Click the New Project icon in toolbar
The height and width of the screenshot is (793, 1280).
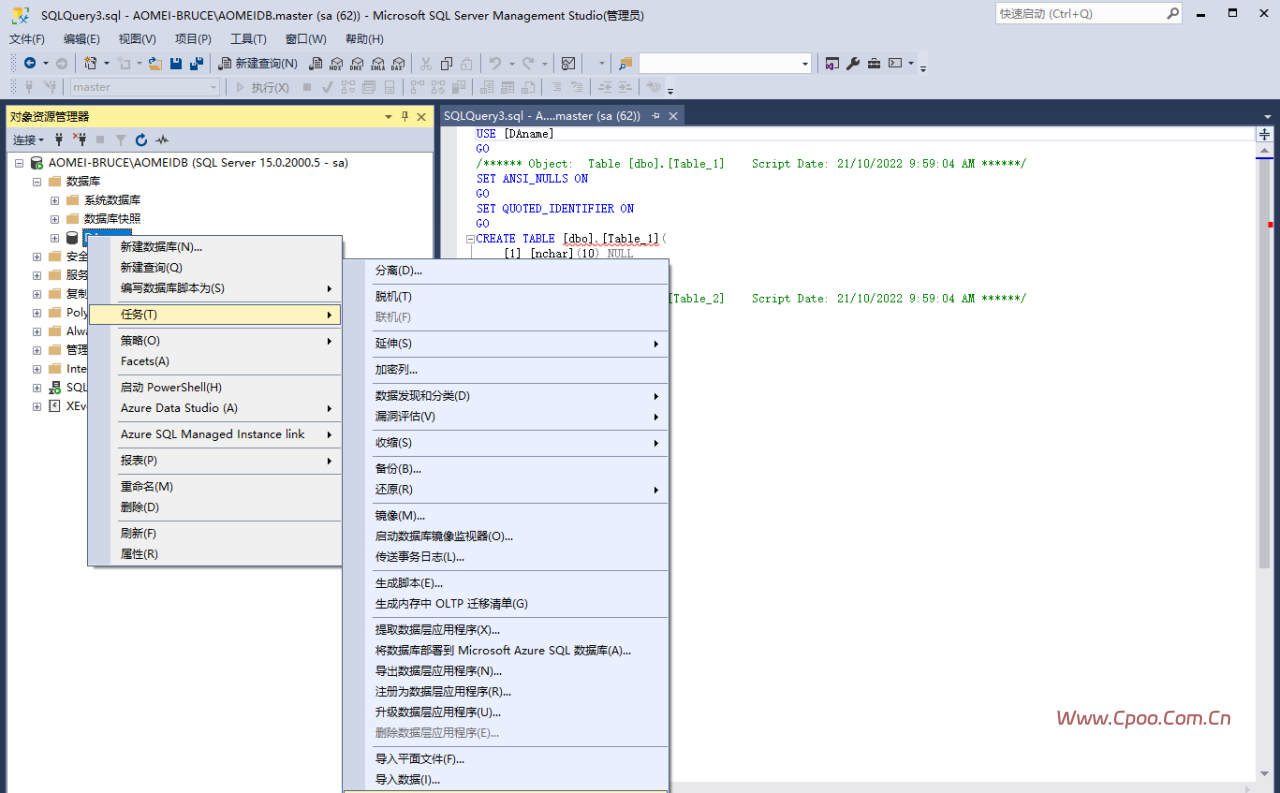91,63
